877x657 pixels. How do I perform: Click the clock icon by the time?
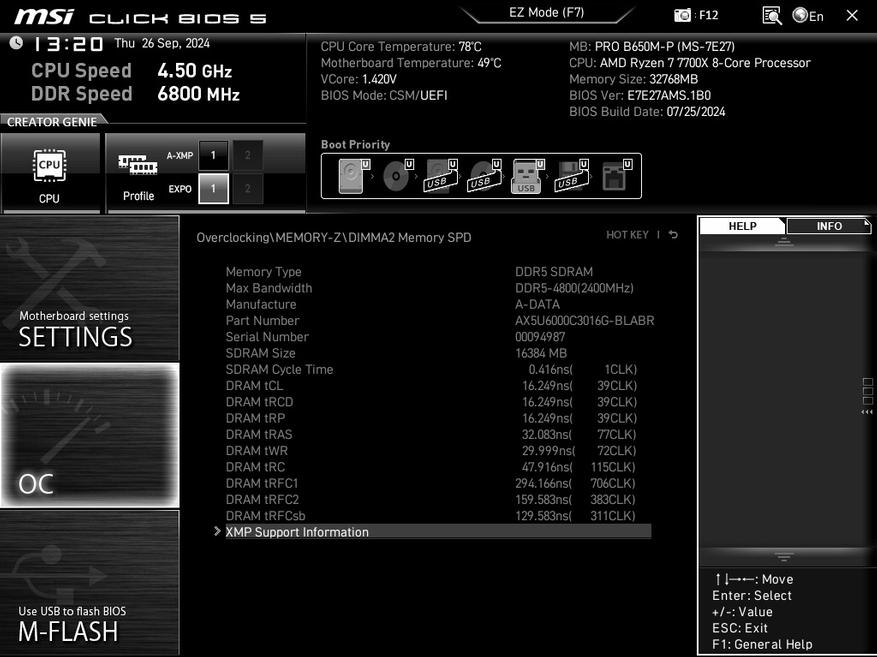16,42
